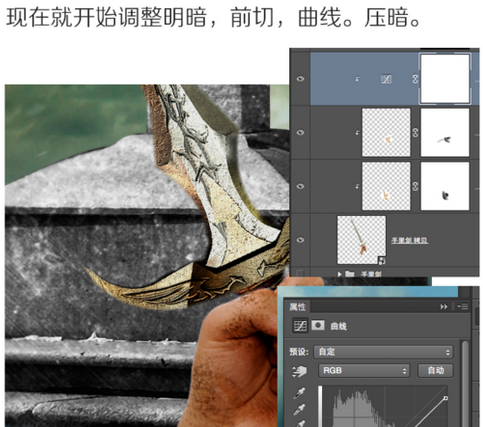This screenshot has width=483, height=427.
Task: Select third layer's transparent content thumbnail
Action: (x=386, y=186)
